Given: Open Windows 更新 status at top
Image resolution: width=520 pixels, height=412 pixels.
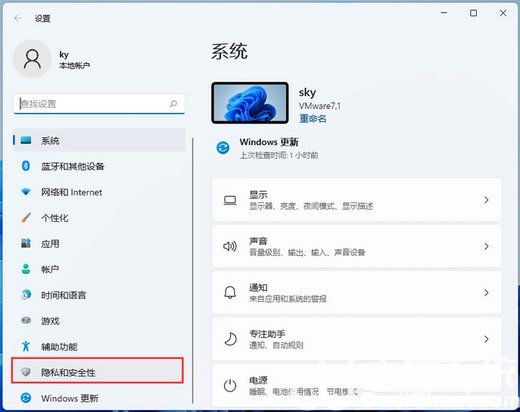Looking at the screenshot, I should tap(267, 148).
